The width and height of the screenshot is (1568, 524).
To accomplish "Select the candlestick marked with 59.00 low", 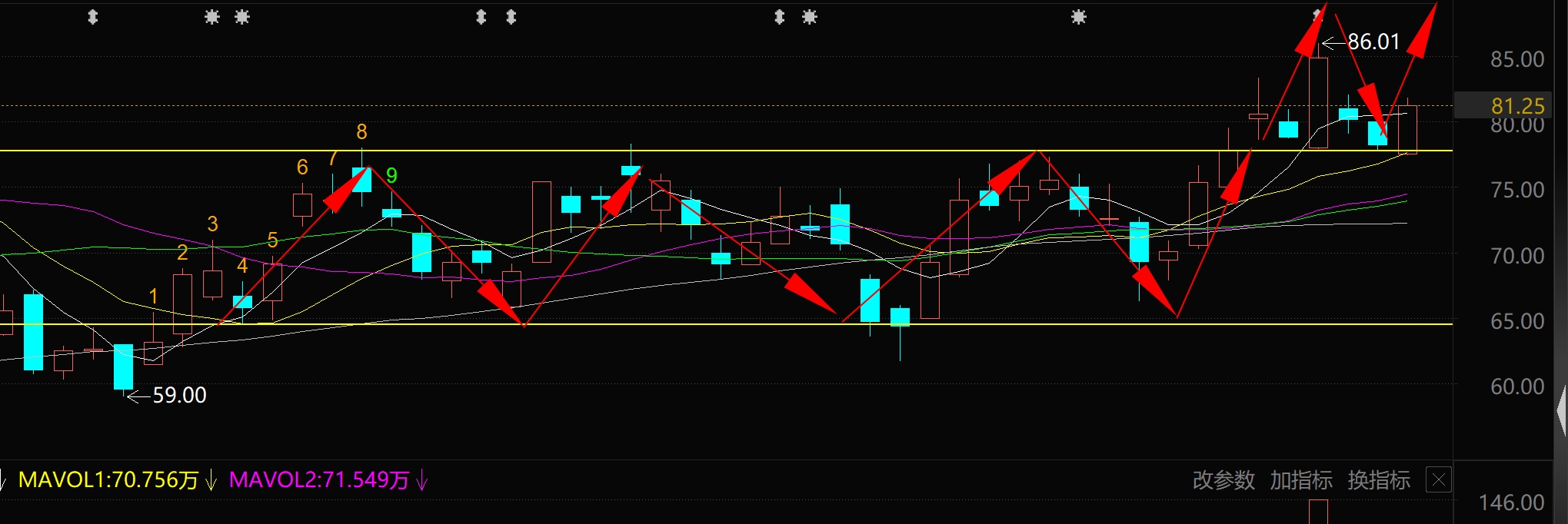I will click(123, 367).
